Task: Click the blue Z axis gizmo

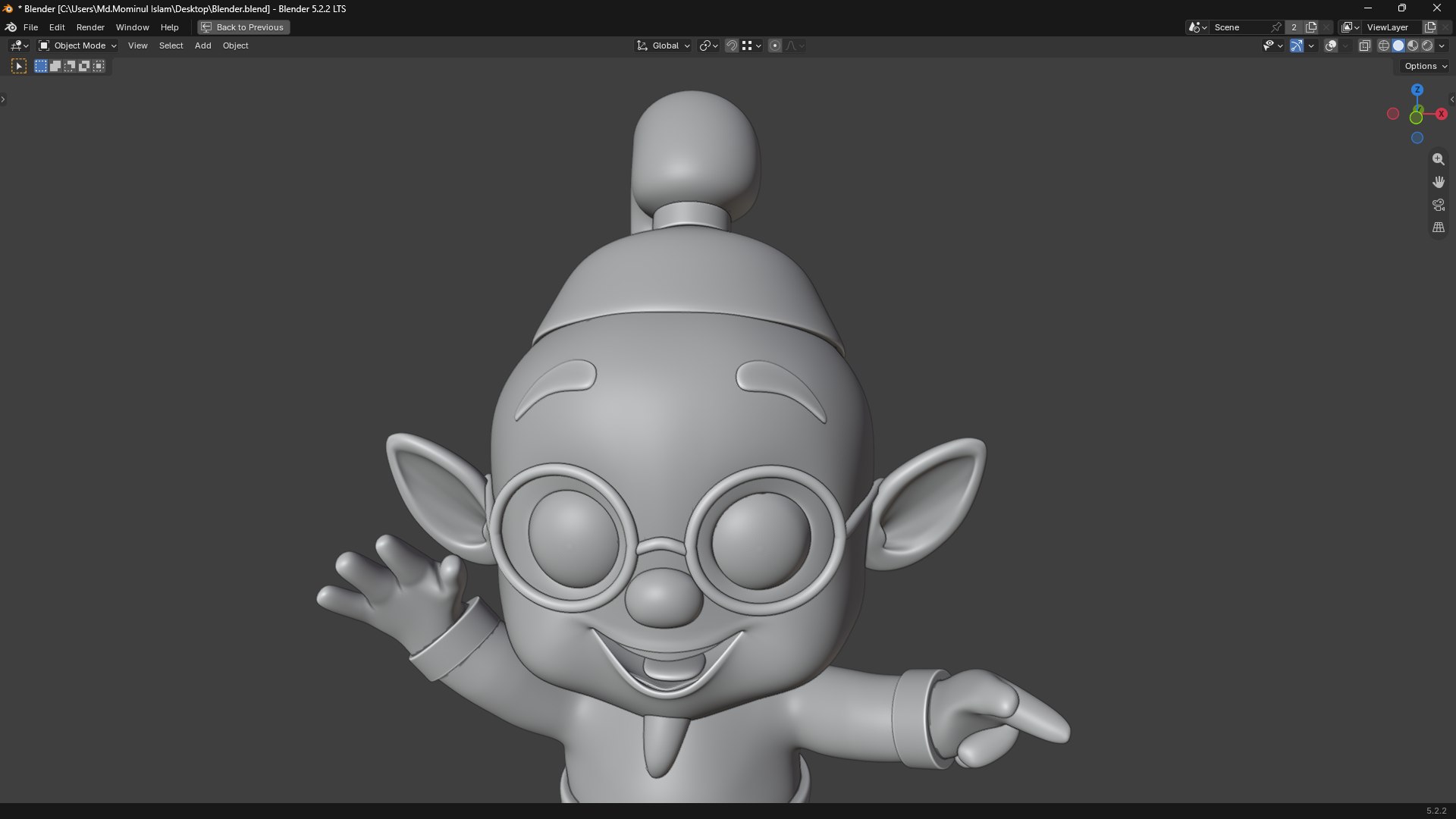Action: pos(1417,89)
